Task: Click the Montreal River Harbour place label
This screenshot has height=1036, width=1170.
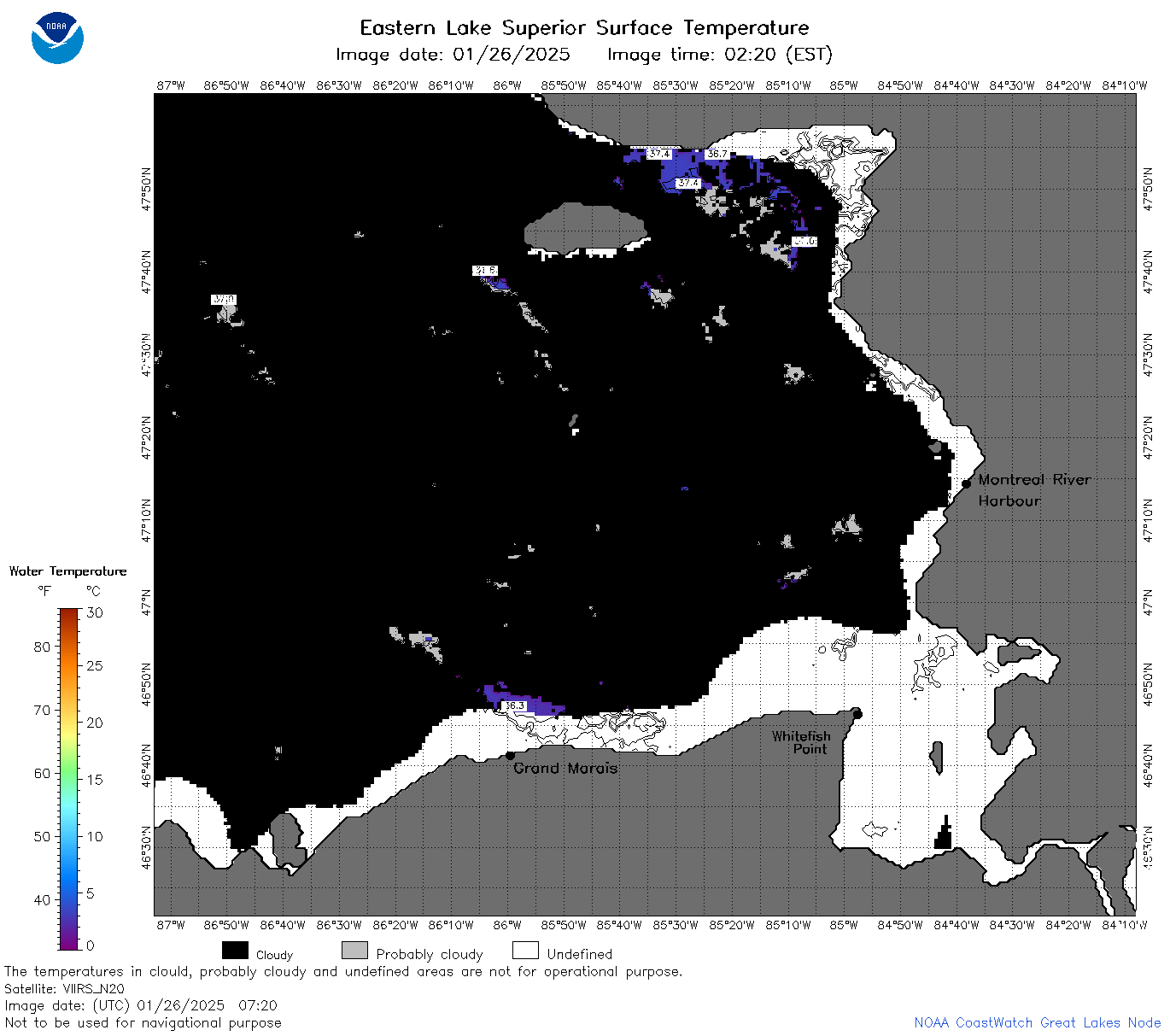Action: pyautogui.click(x=1034, y=490)
